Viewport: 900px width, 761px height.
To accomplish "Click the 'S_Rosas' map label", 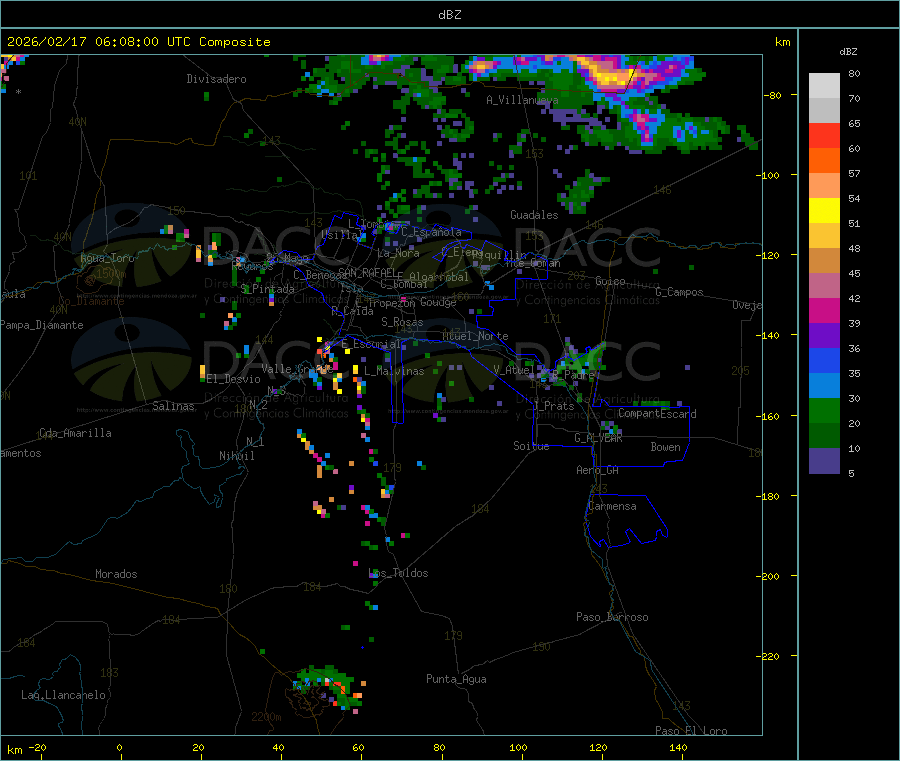I will [402, 322].
